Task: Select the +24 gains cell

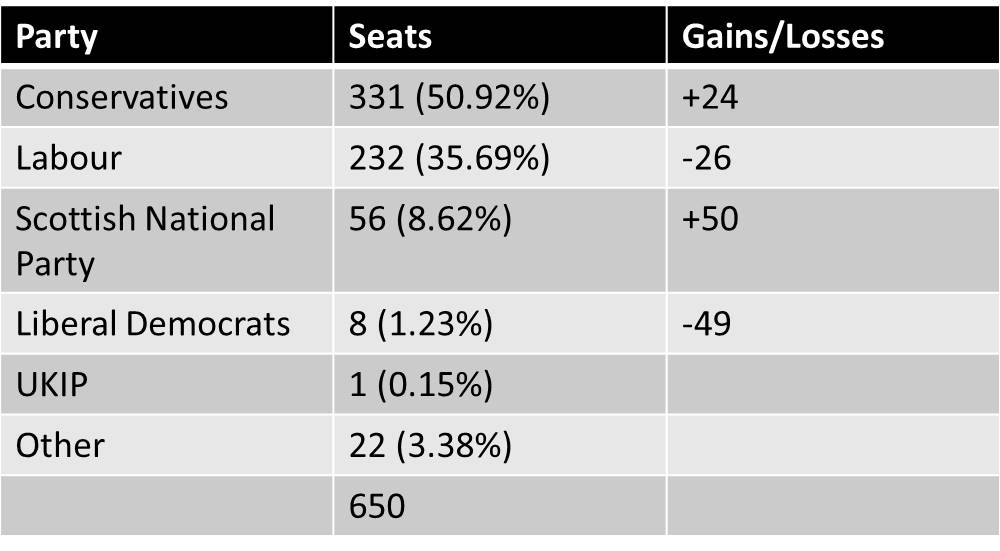Action: [709, 97]
